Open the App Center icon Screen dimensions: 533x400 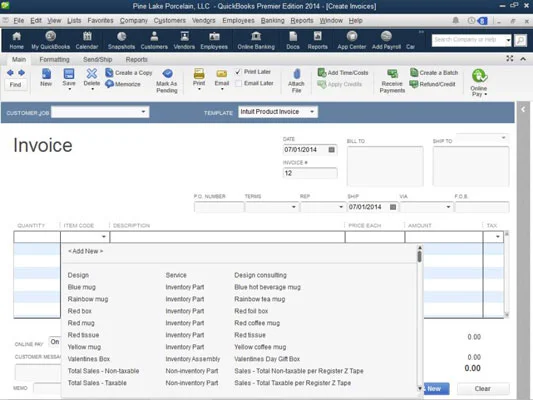point(352,40)
